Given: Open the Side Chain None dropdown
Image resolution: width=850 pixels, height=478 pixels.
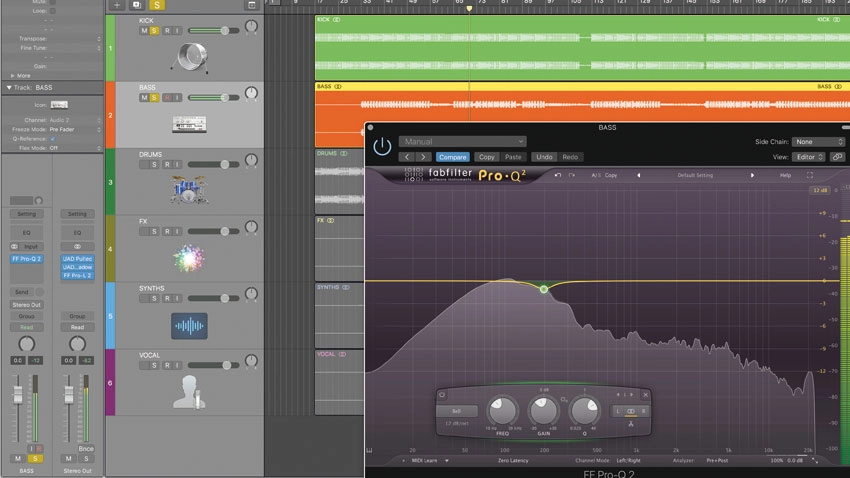Looking at the screenshot, I should (x=818, y=141).
